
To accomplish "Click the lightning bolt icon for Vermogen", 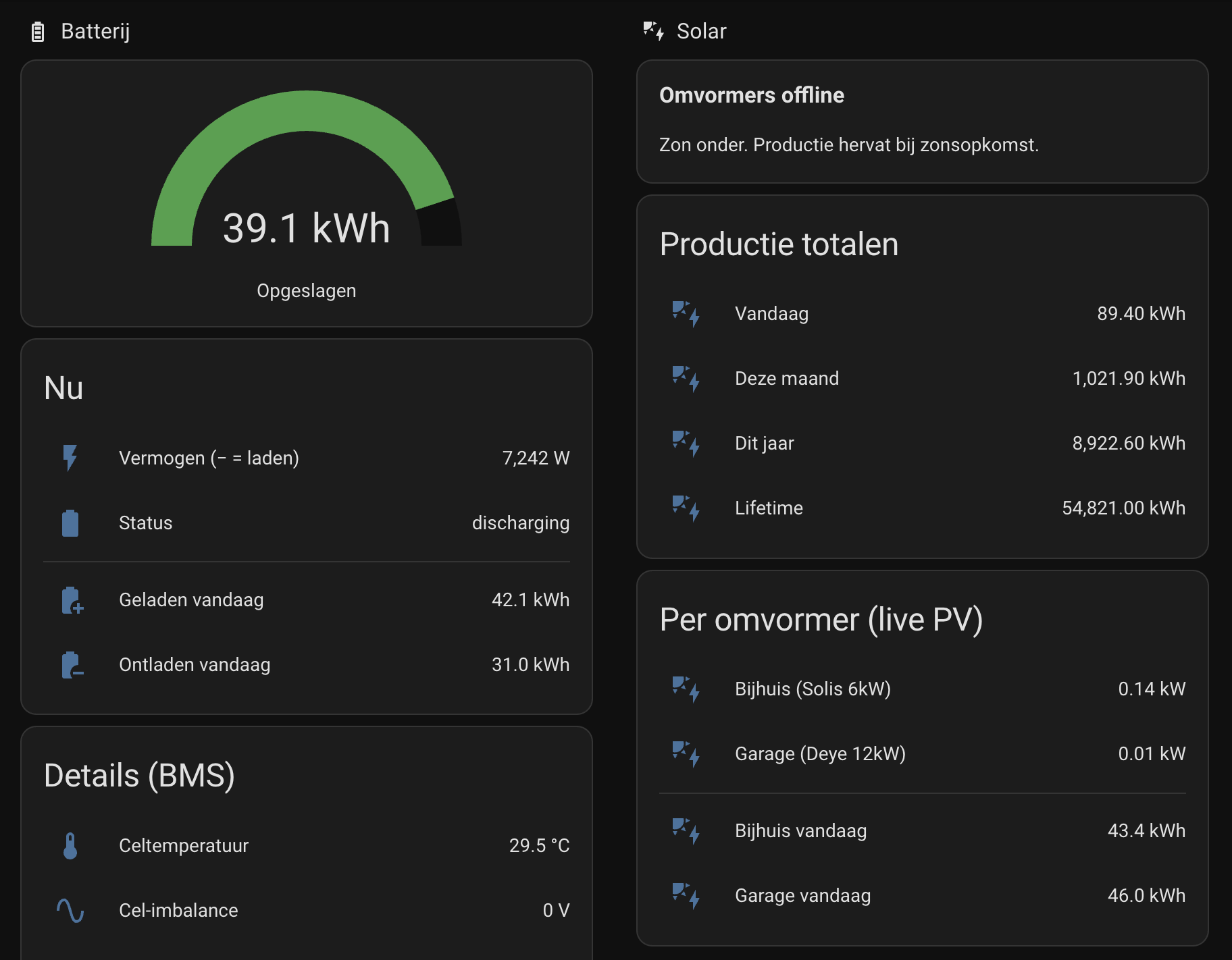I will pos(70,458).
